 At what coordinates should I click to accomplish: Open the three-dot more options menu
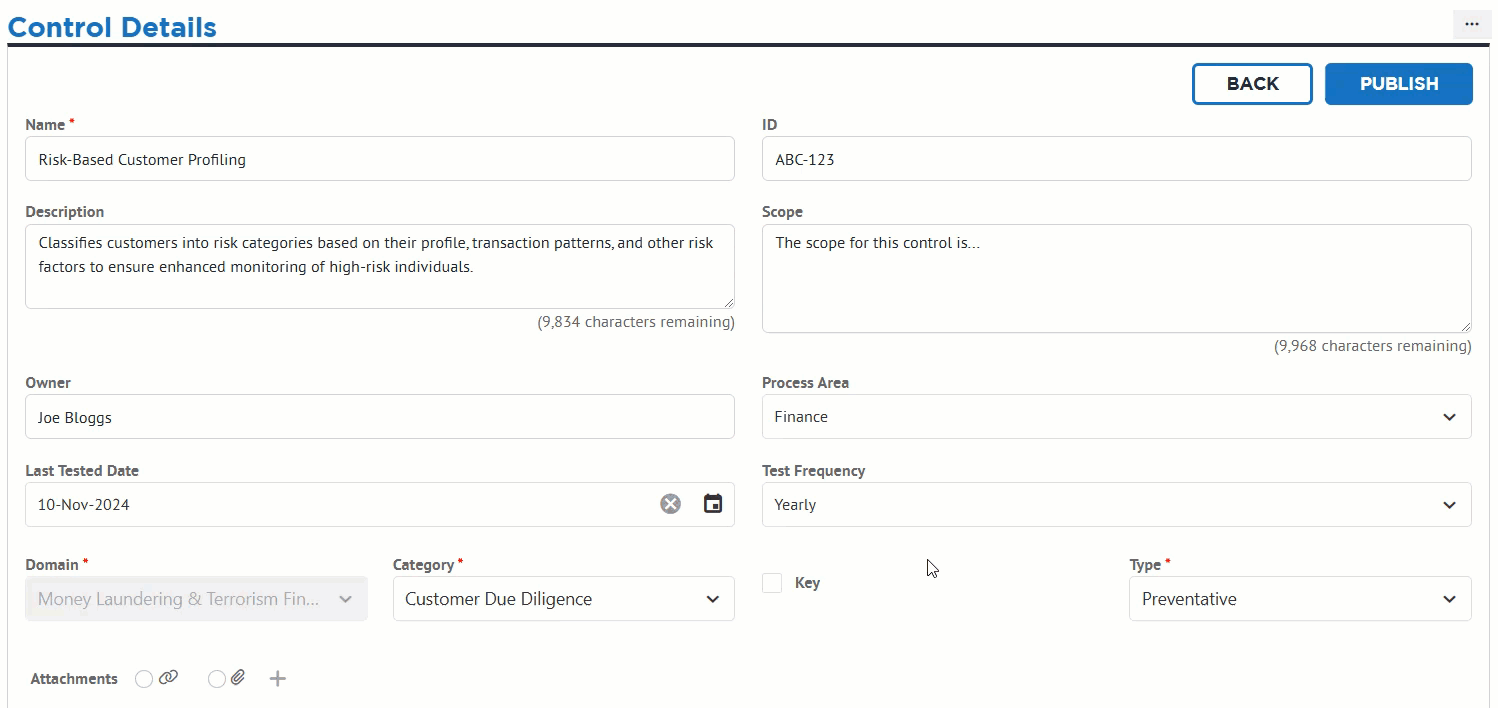click(1471, 24)
